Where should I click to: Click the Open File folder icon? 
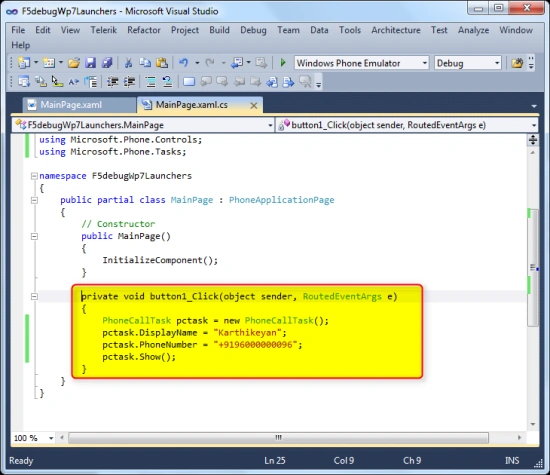[74, 63]
